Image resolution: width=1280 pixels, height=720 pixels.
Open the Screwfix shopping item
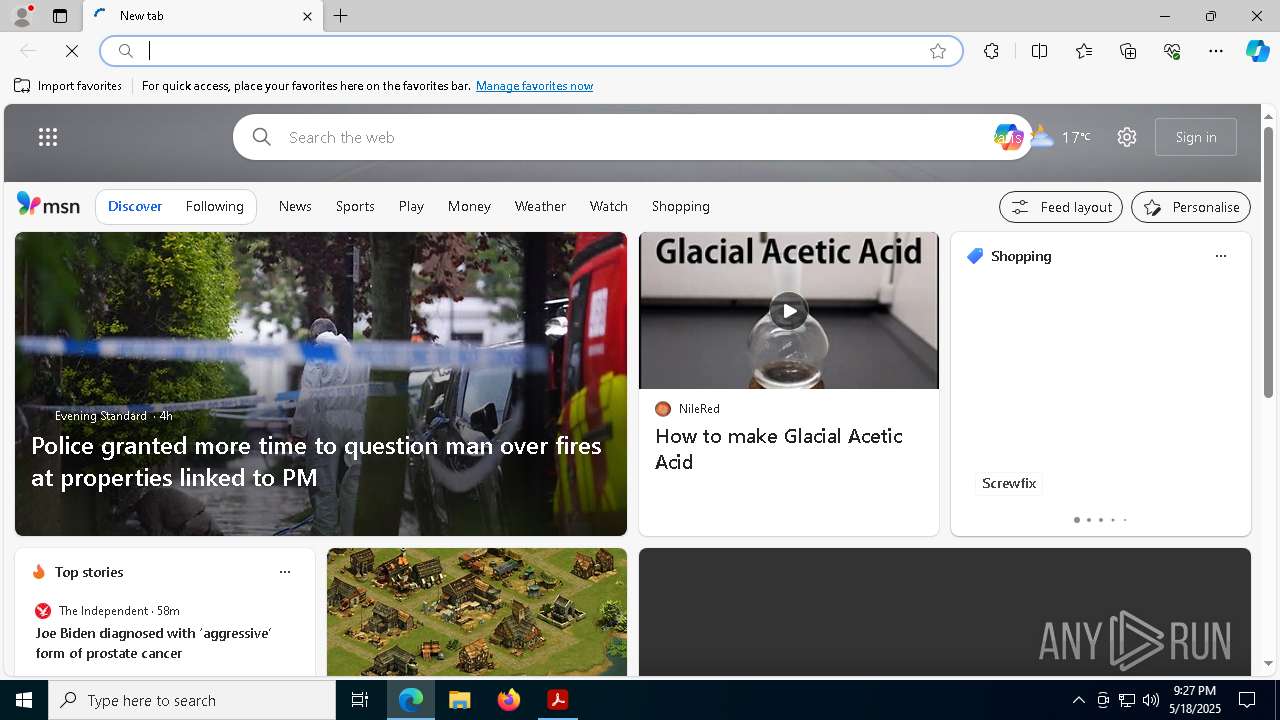(1009, 483)
